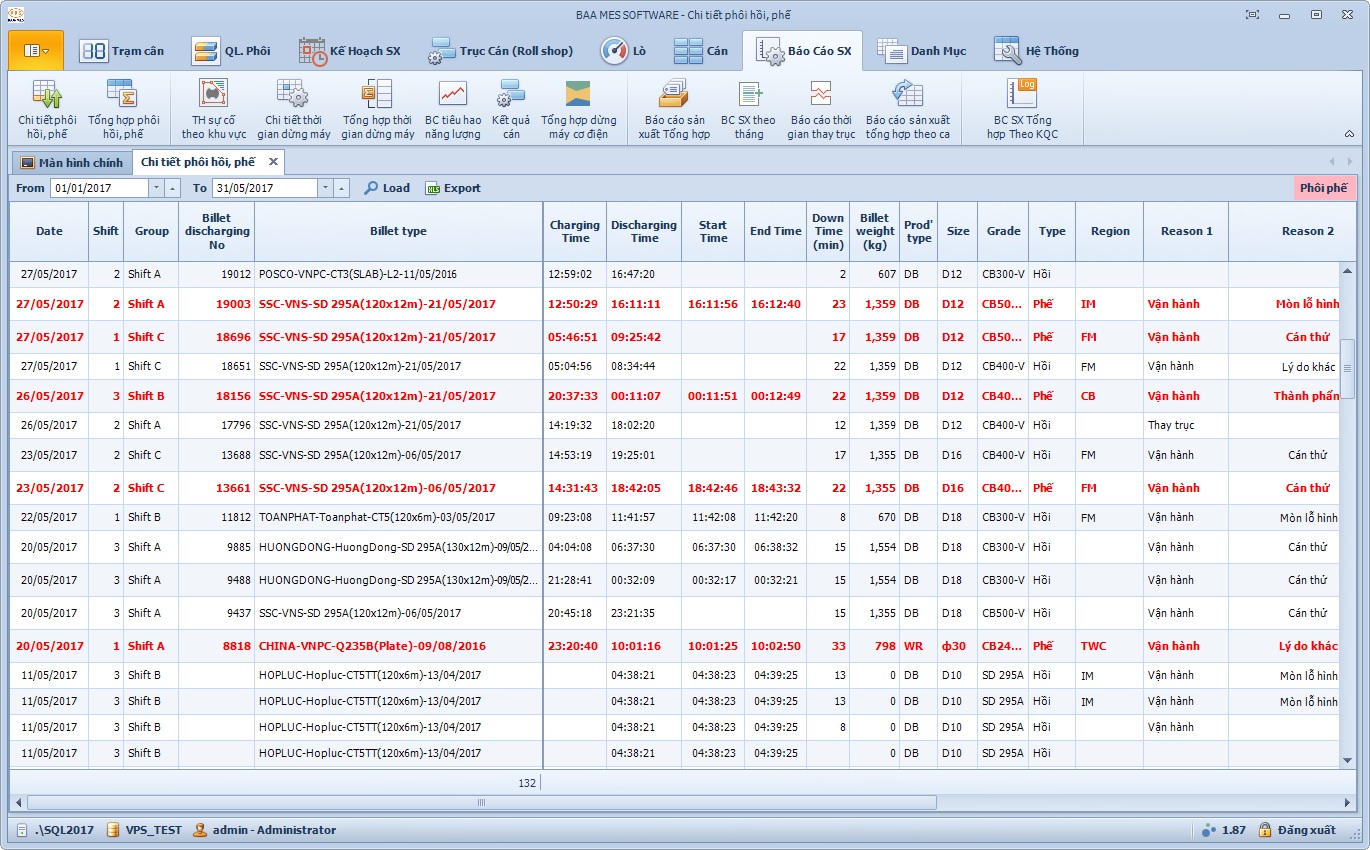1370x850 pixels.
Task: Open the Chi tiết phôi hồi, phế report icon
Action: click(47, 108)
